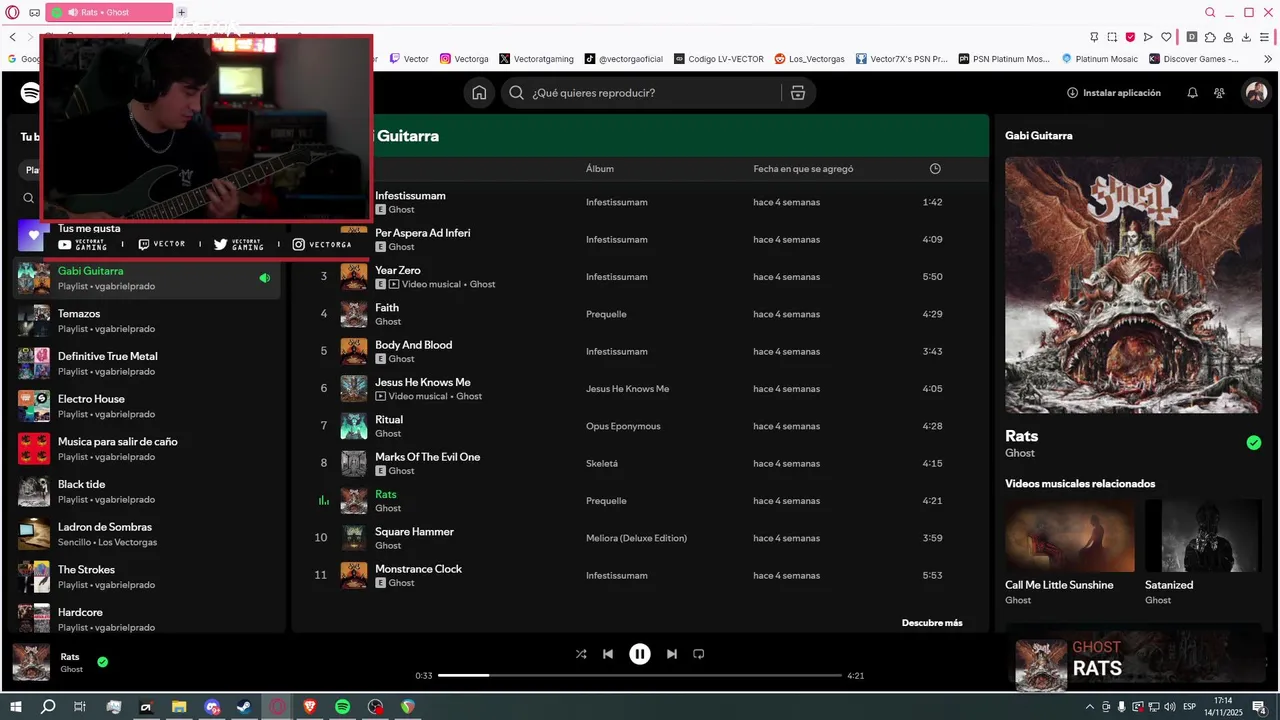Screen dimensions: 1280x720
Task: Open the Ladron de Sombras single
Action: coord(146,534)
